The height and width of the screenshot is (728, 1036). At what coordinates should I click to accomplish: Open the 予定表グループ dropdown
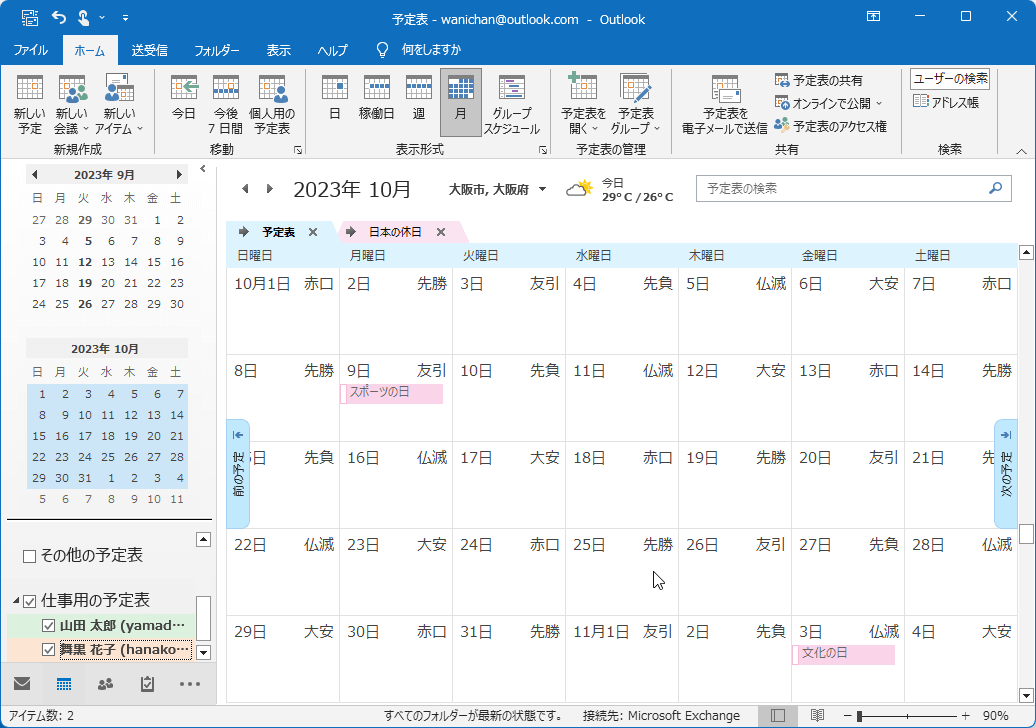click(x=636, y=104)
